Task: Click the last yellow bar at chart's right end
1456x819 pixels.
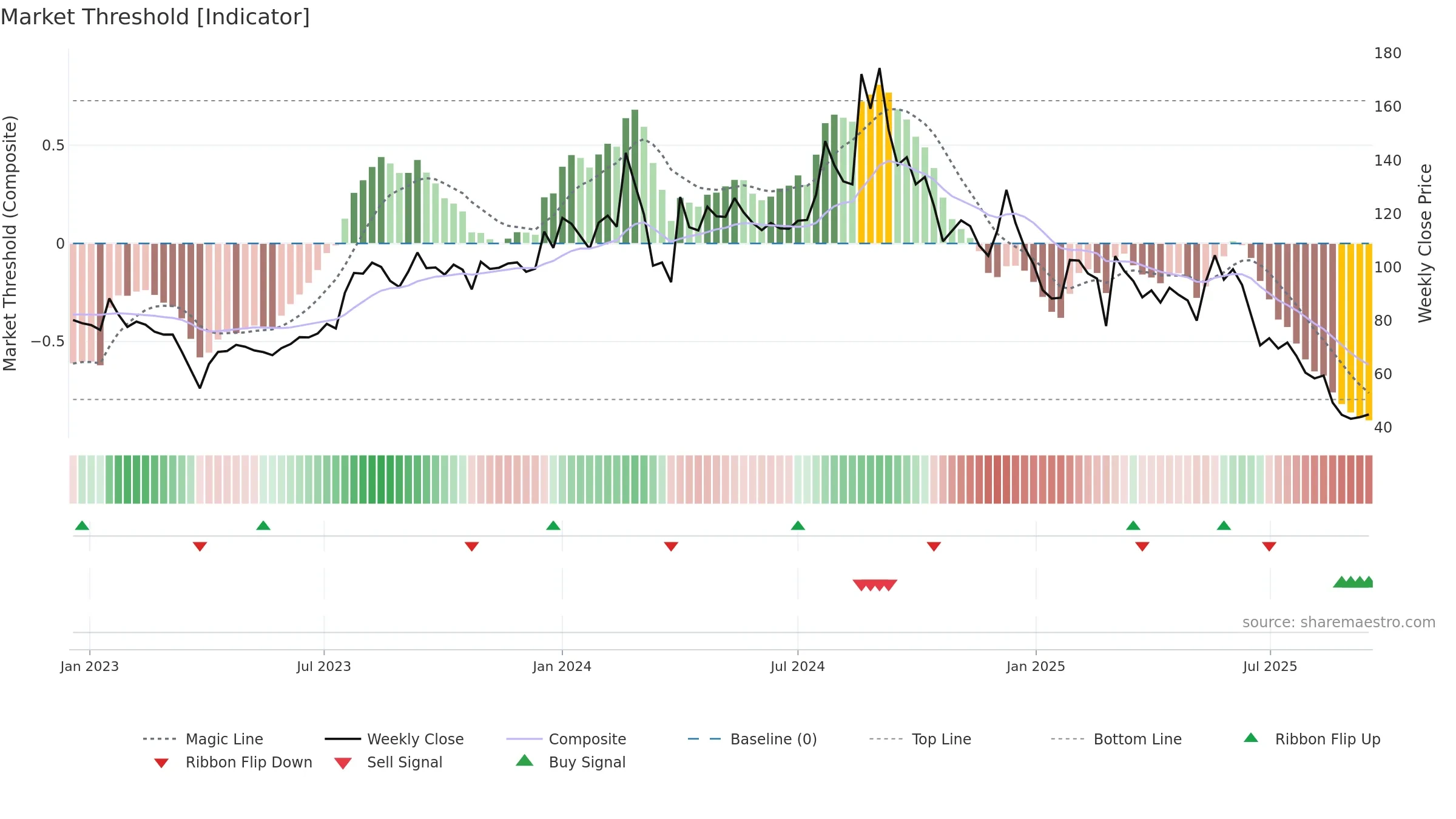Action: 1369,332
